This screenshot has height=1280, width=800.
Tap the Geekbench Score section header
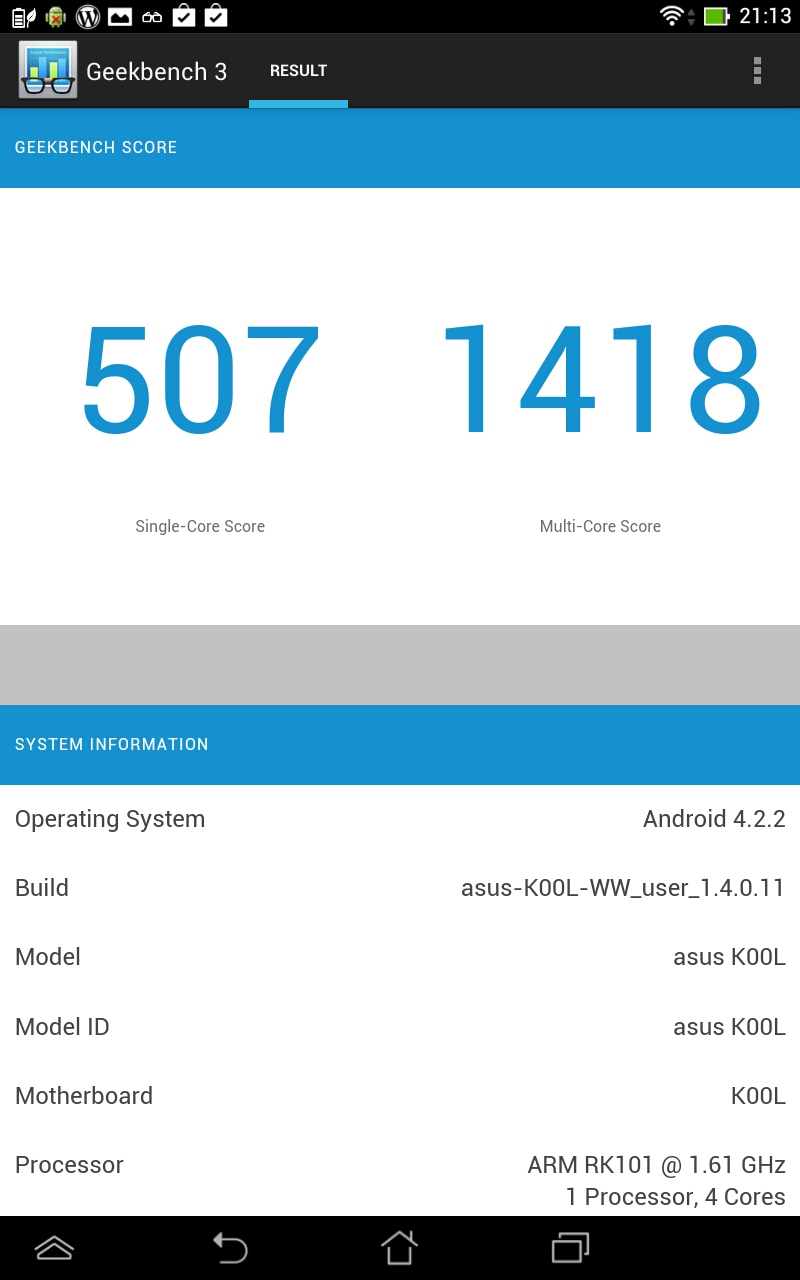coord(96,147)
